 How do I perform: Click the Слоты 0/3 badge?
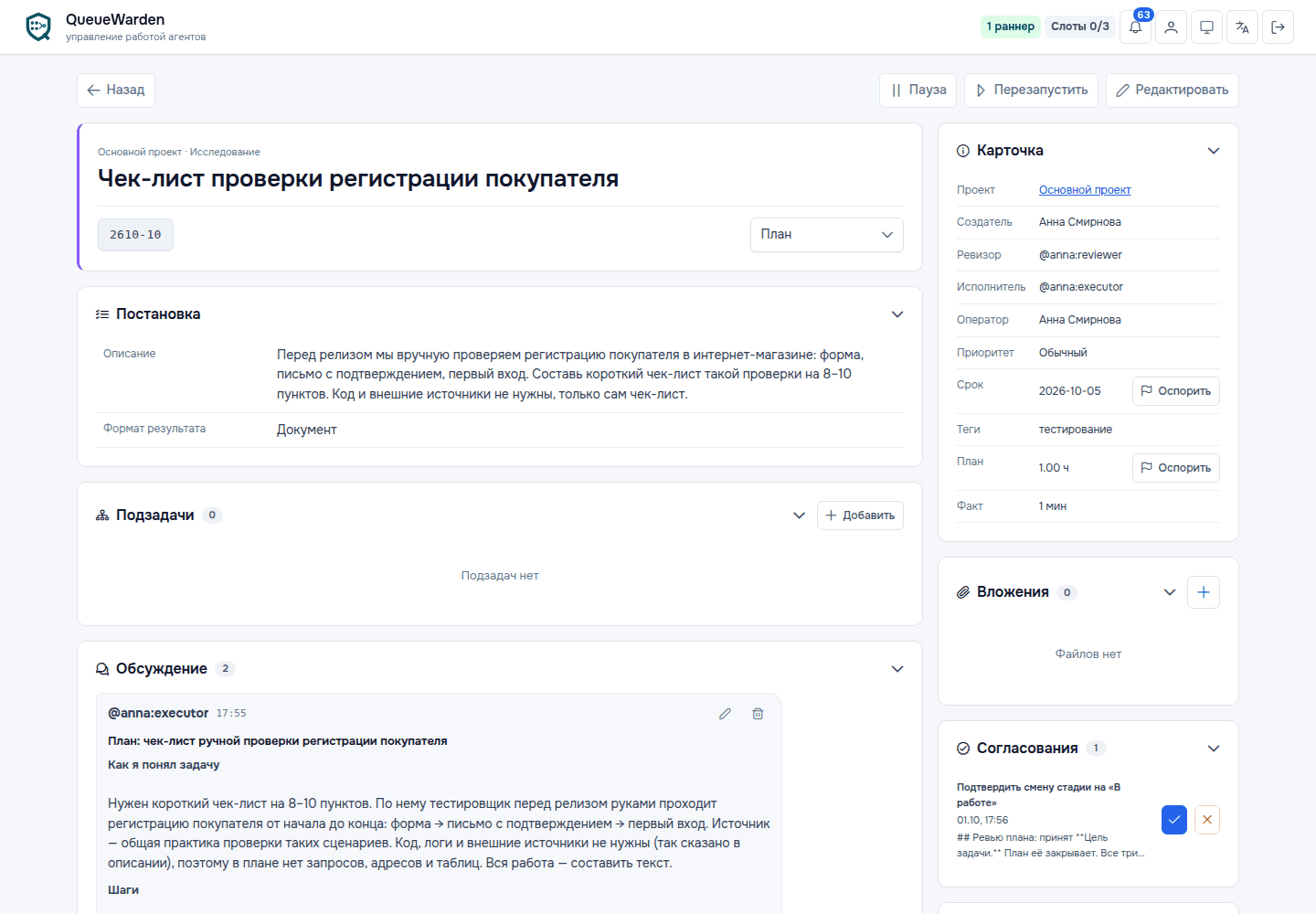pos(1080,27)
